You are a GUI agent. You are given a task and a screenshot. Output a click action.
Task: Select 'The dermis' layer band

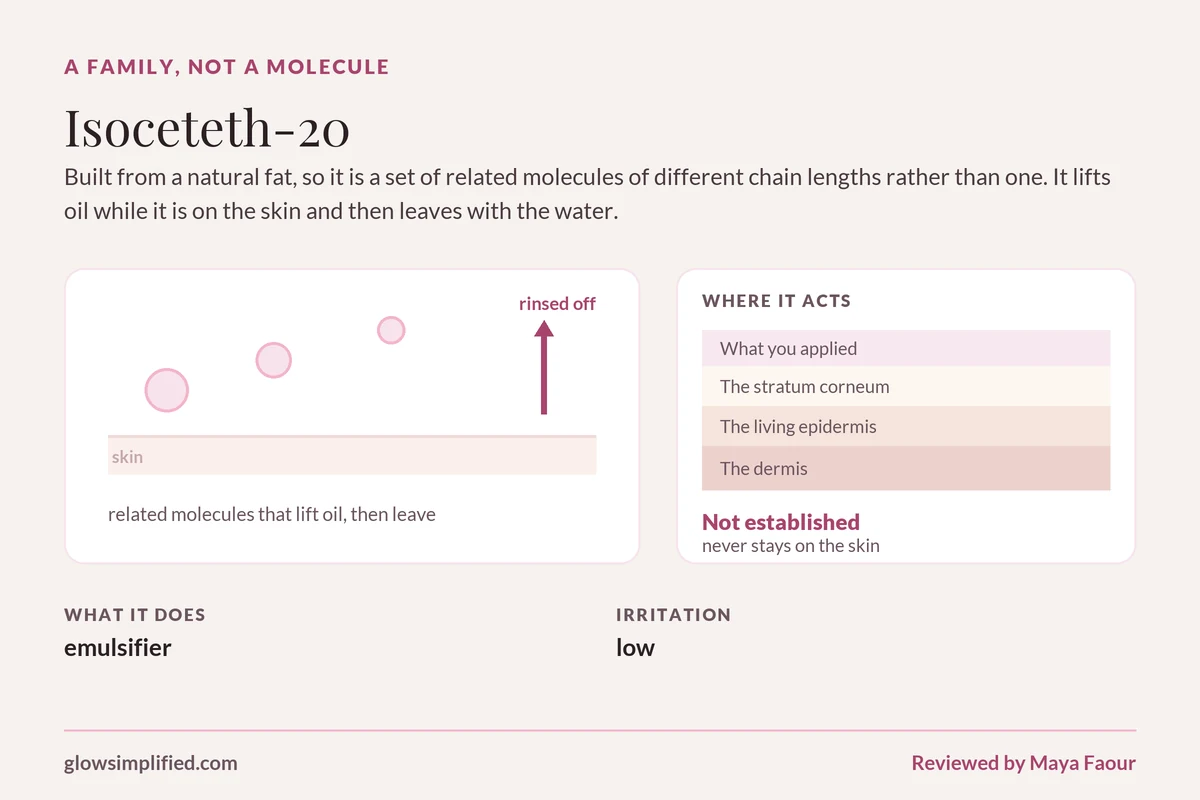coord(906,468)
